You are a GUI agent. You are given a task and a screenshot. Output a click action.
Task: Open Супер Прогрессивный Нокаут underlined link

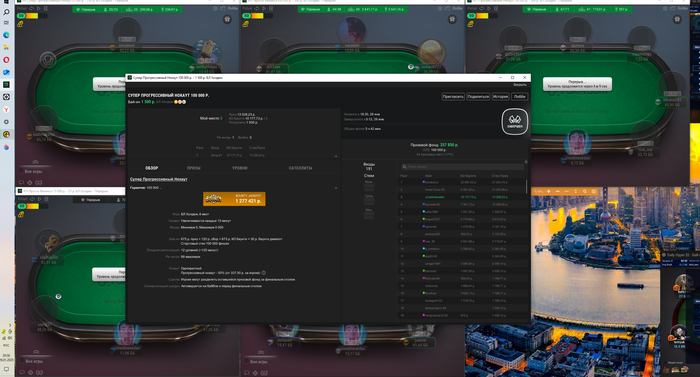[158, 179]
